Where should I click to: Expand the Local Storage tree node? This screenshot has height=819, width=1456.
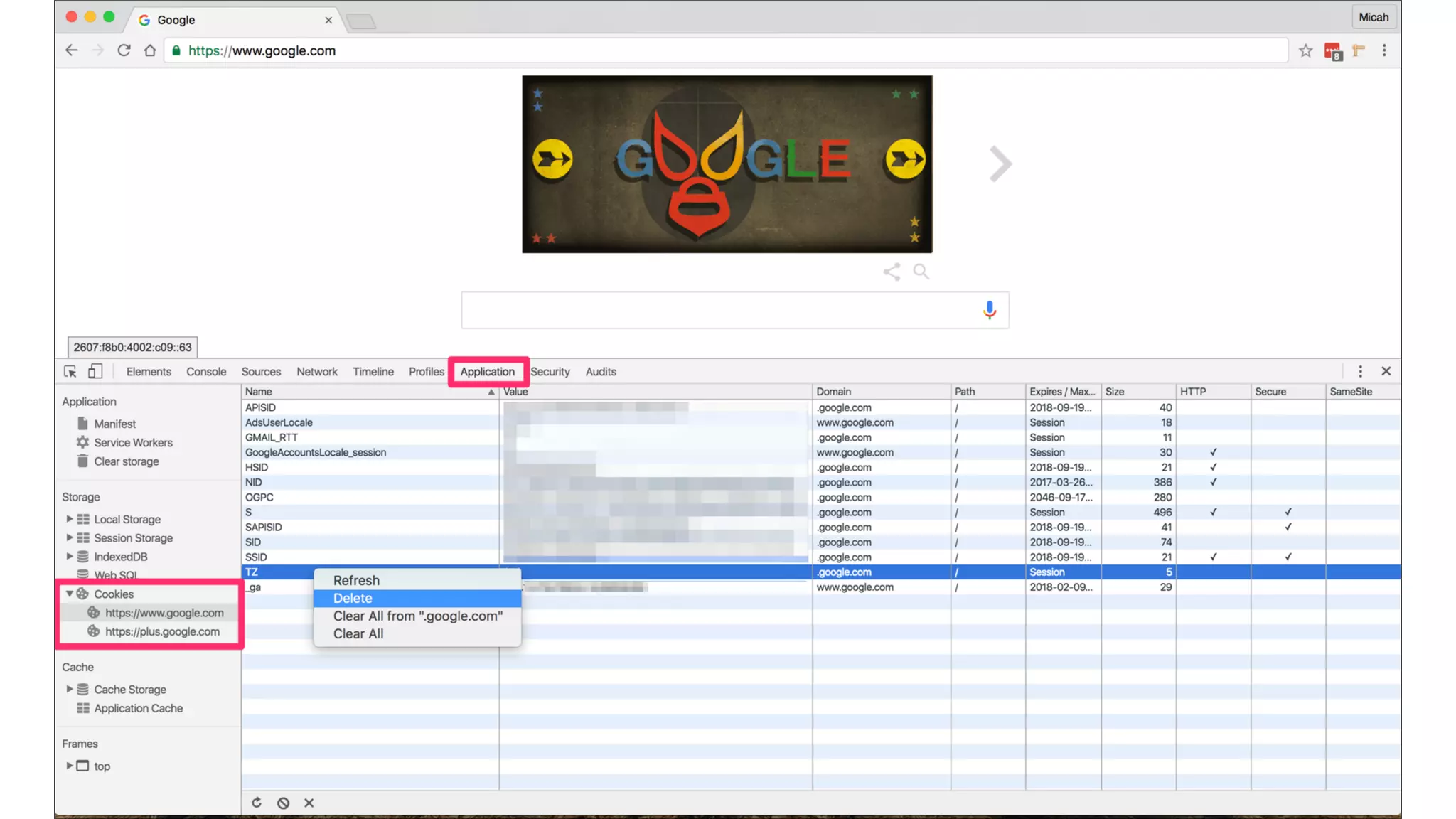click(70, 519)
